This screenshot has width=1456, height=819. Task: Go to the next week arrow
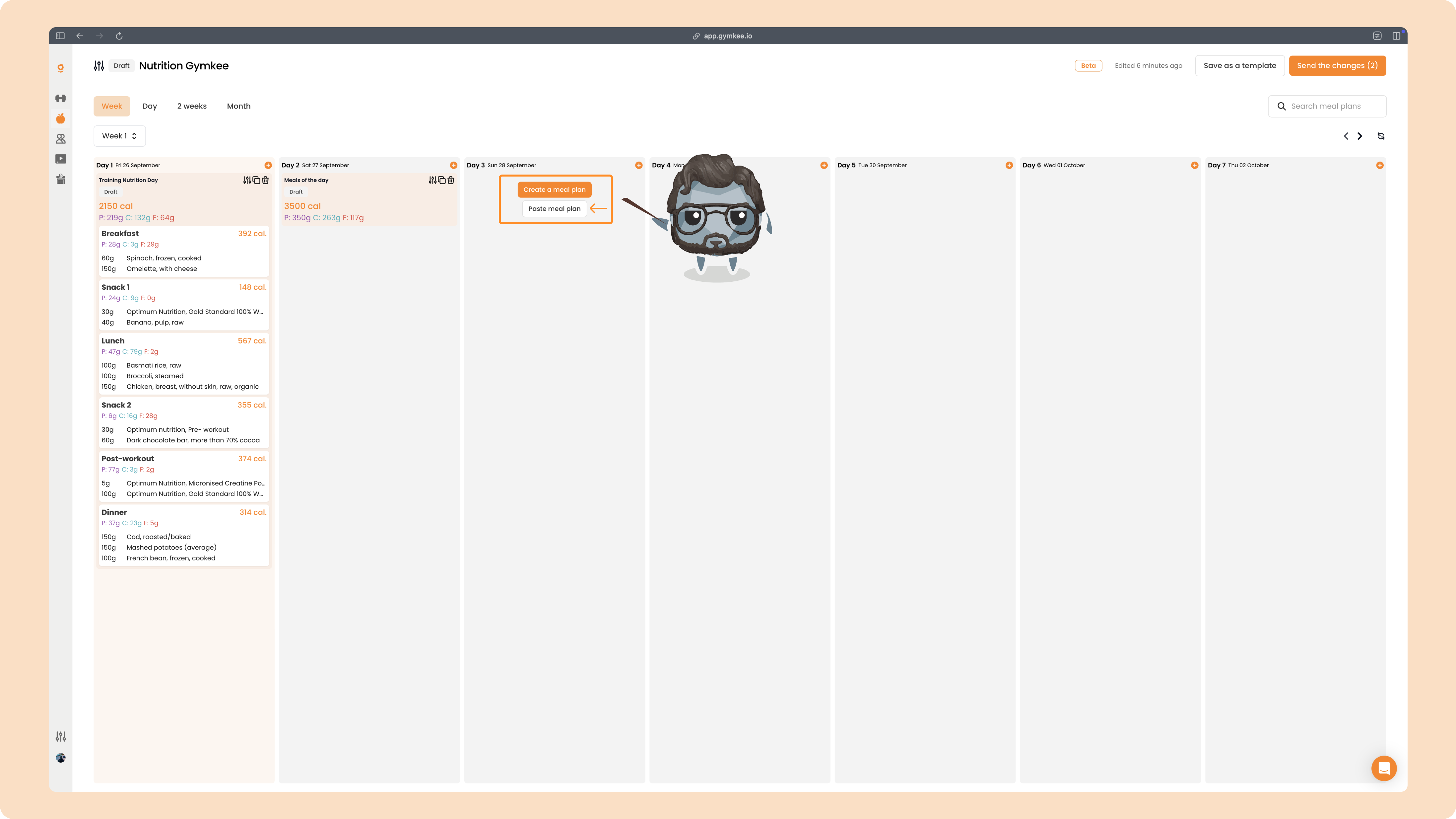point(1360,136)
